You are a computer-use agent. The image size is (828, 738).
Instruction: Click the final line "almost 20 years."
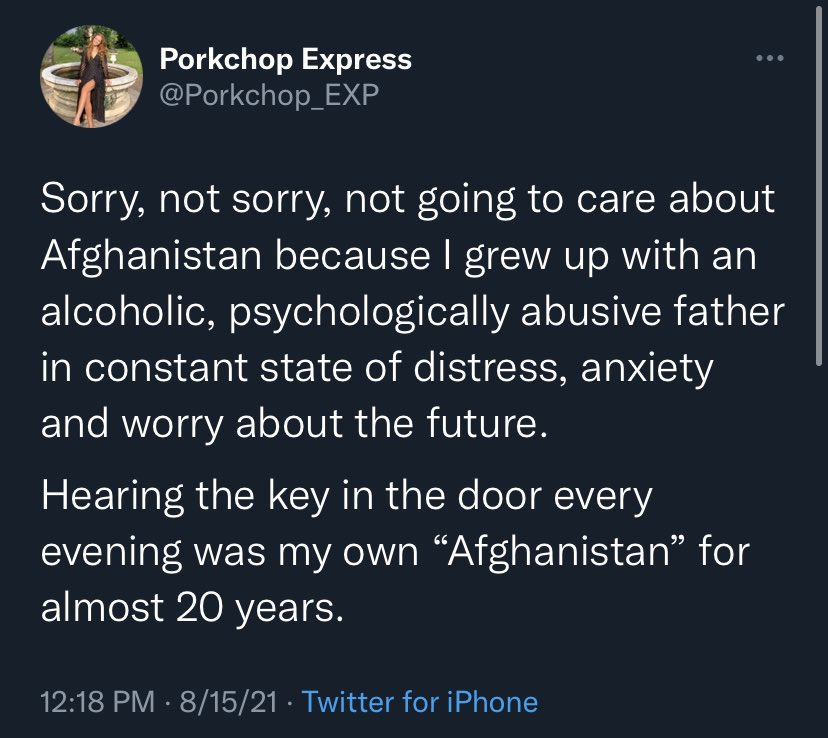(x=192, y=606)
